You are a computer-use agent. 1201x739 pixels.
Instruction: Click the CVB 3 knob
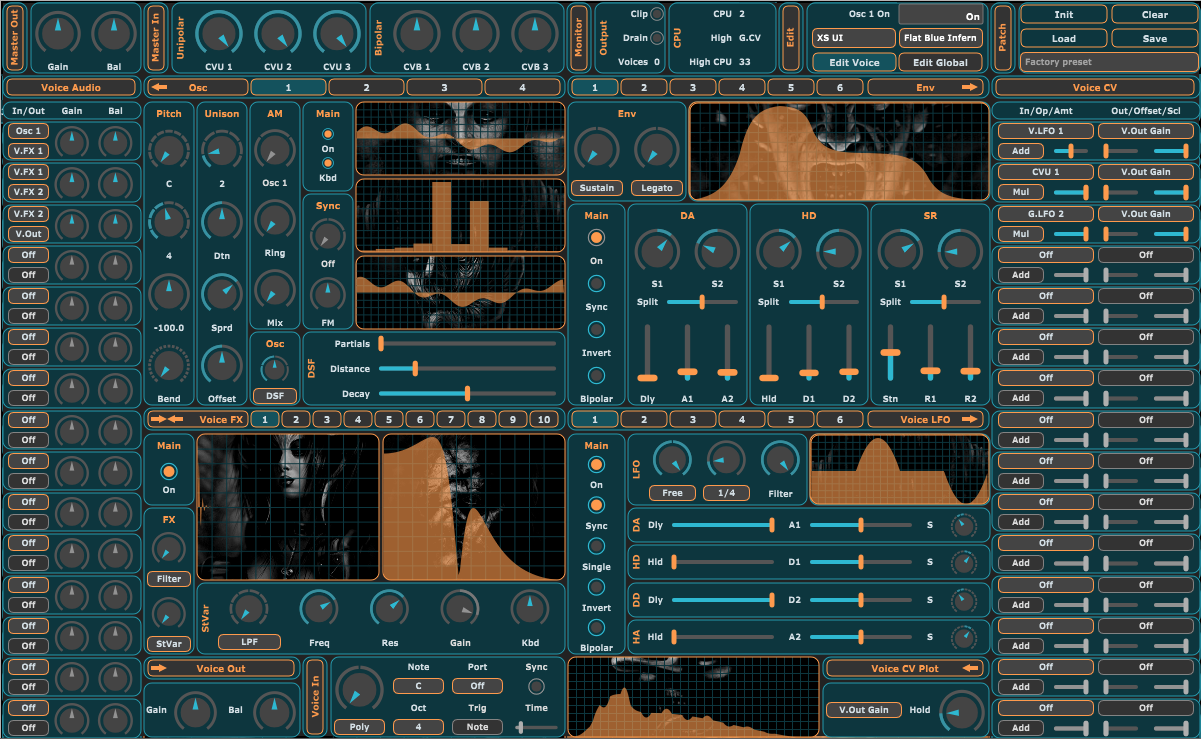tap(534, 34)
